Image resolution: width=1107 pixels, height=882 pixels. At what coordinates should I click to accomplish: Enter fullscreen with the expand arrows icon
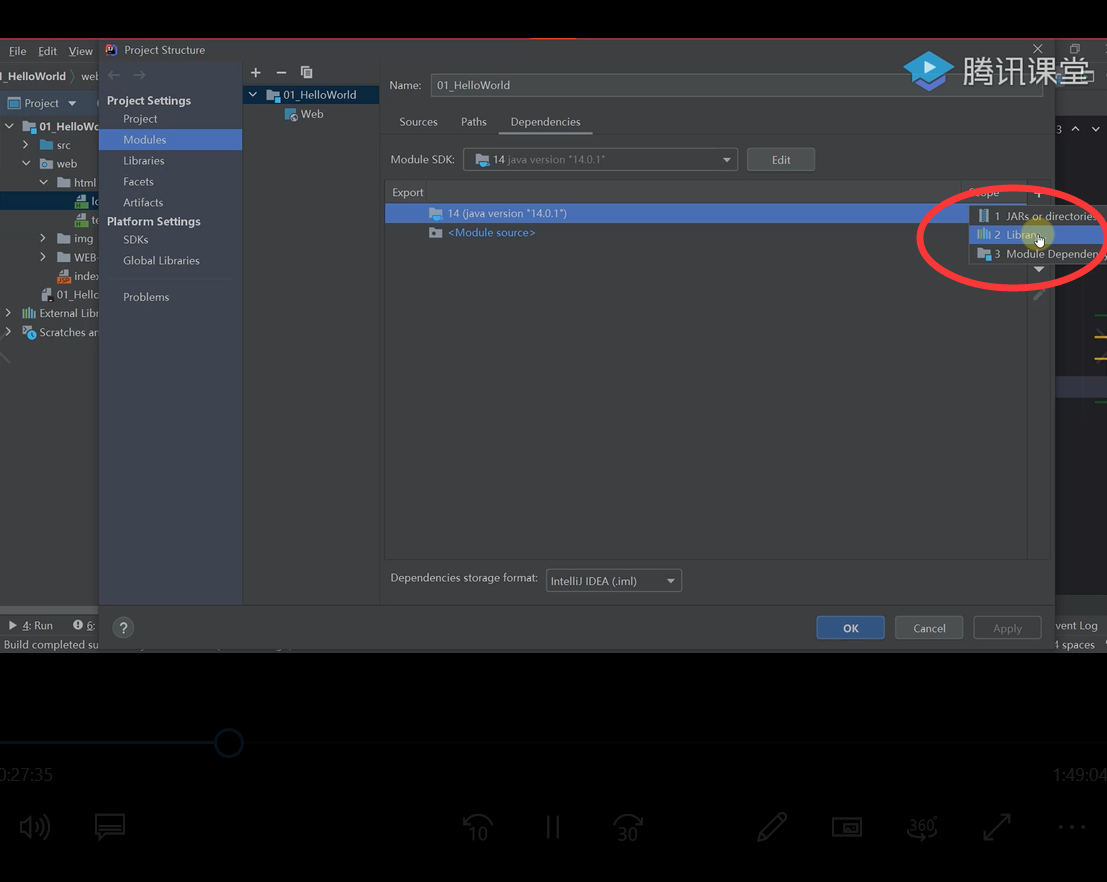(x=997, y=827)
